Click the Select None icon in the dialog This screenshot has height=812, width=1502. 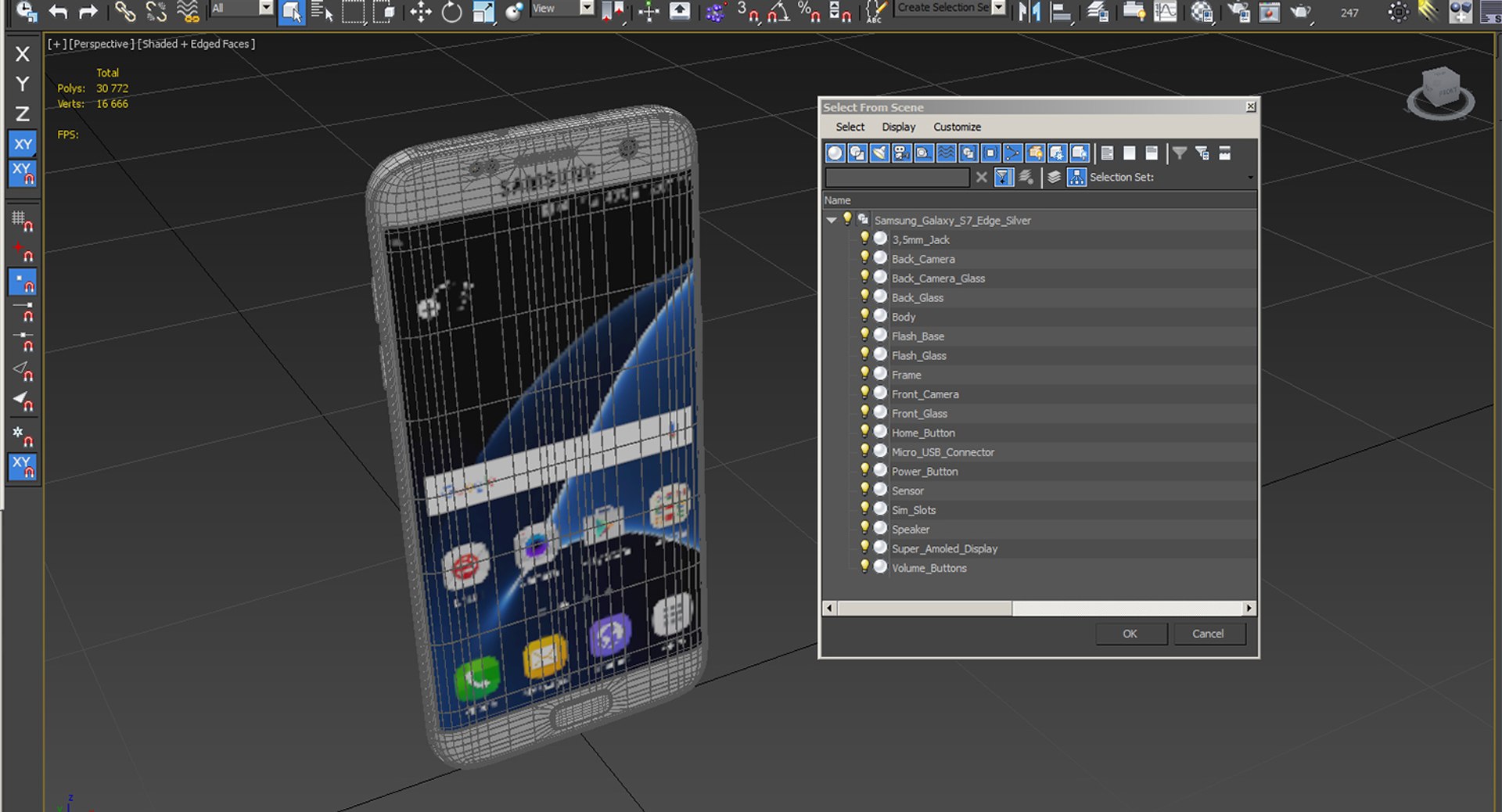click(1129, 153)
